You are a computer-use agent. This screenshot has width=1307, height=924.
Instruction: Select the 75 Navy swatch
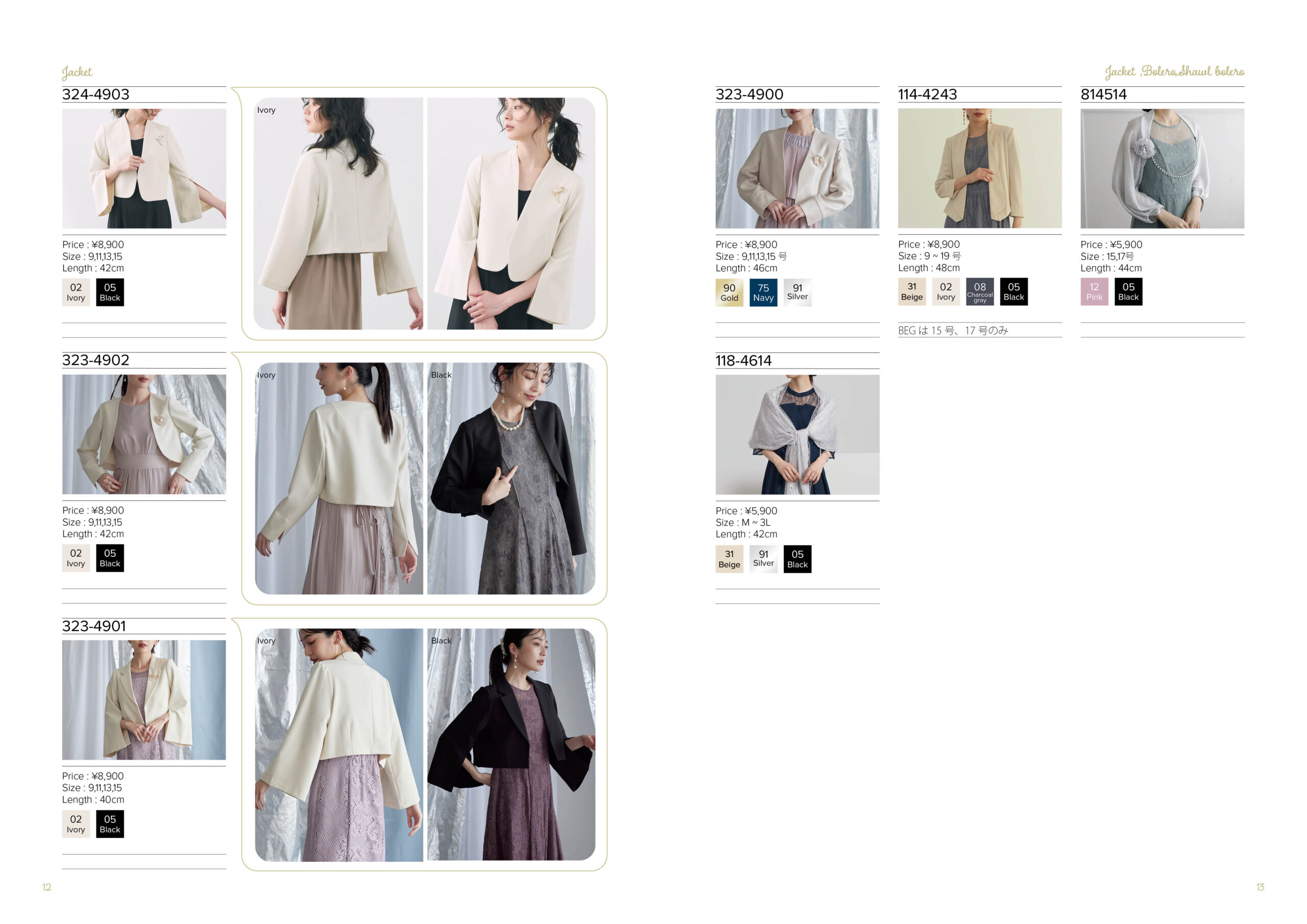click(x=763, y=293)
